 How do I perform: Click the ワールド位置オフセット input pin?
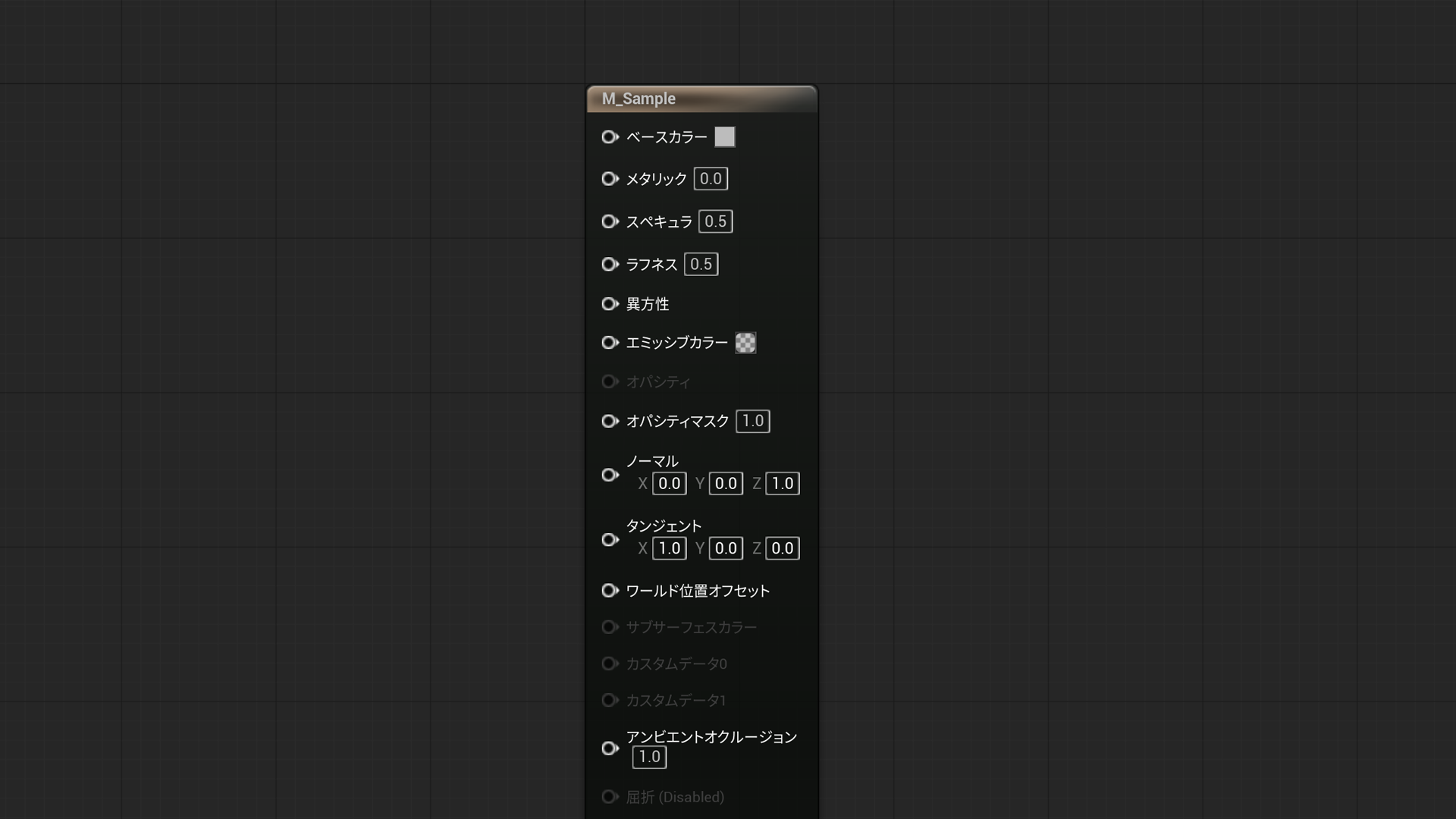(610, 591)
